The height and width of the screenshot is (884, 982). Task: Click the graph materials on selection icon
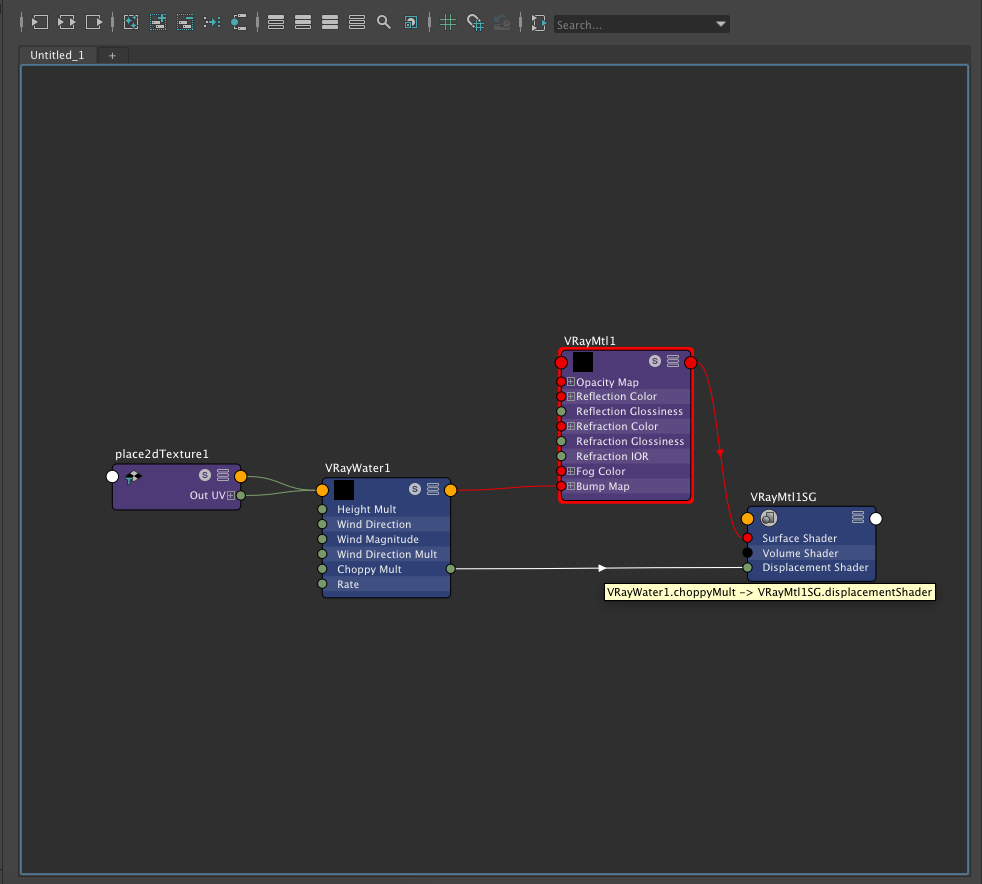tap(239, 23)
